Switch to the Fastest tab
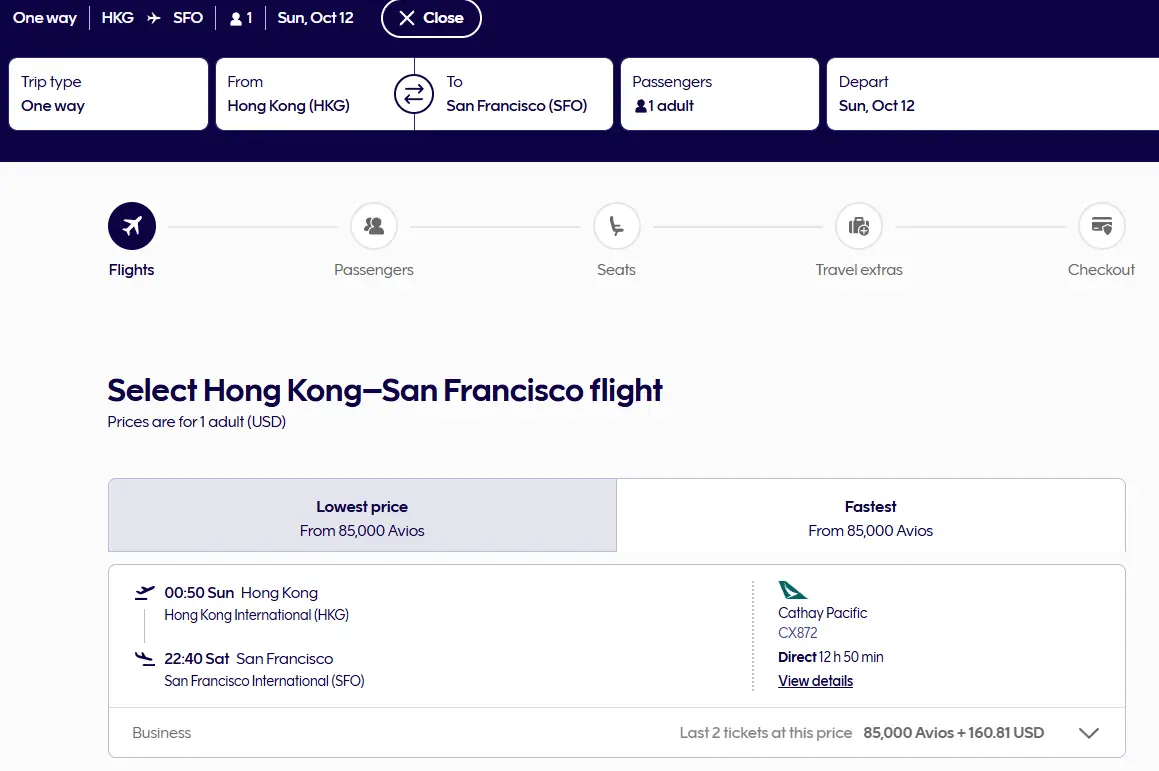 pos(870,517)
